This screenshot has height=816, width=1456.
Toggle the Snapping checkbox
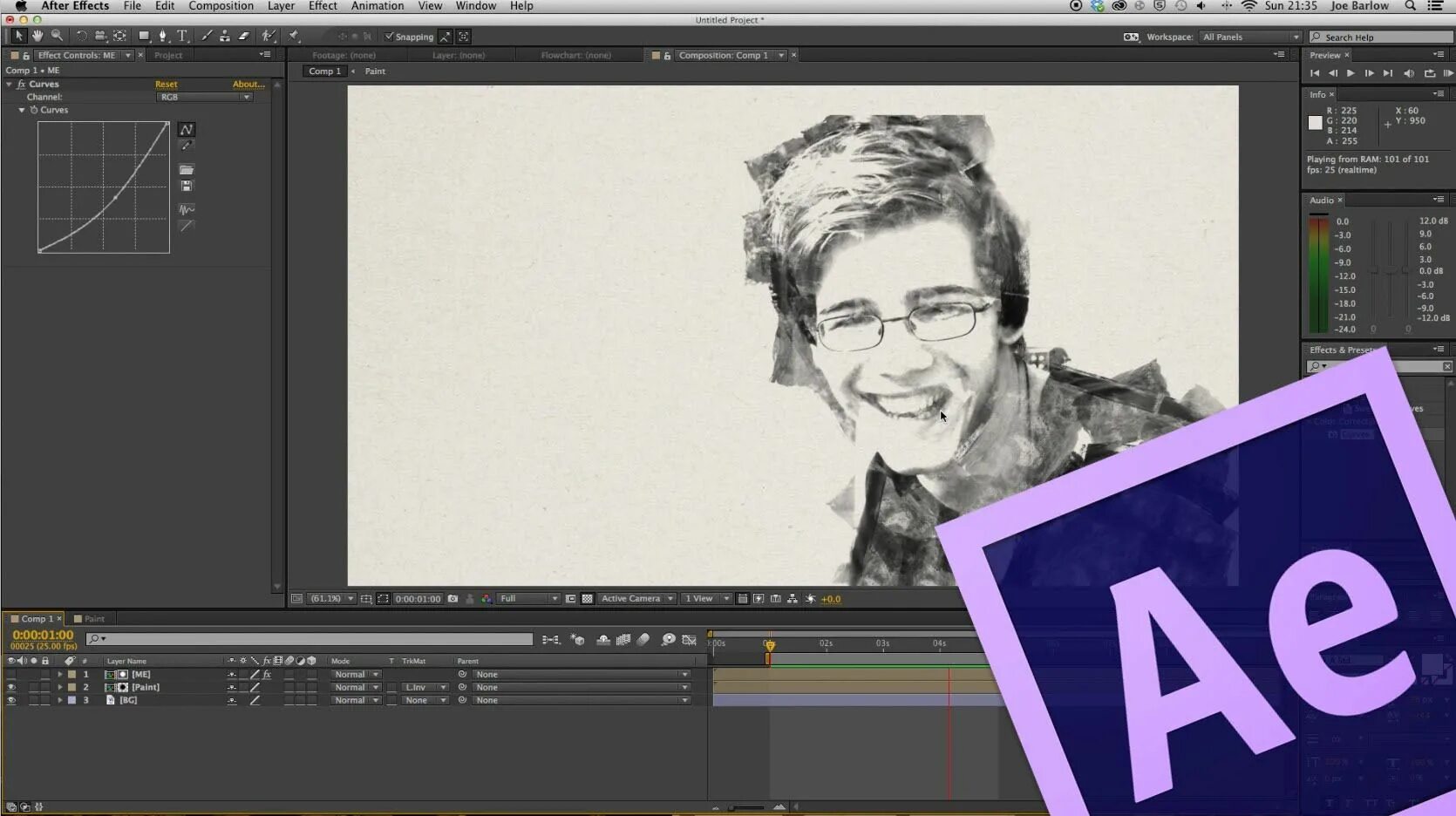(389, 37)
